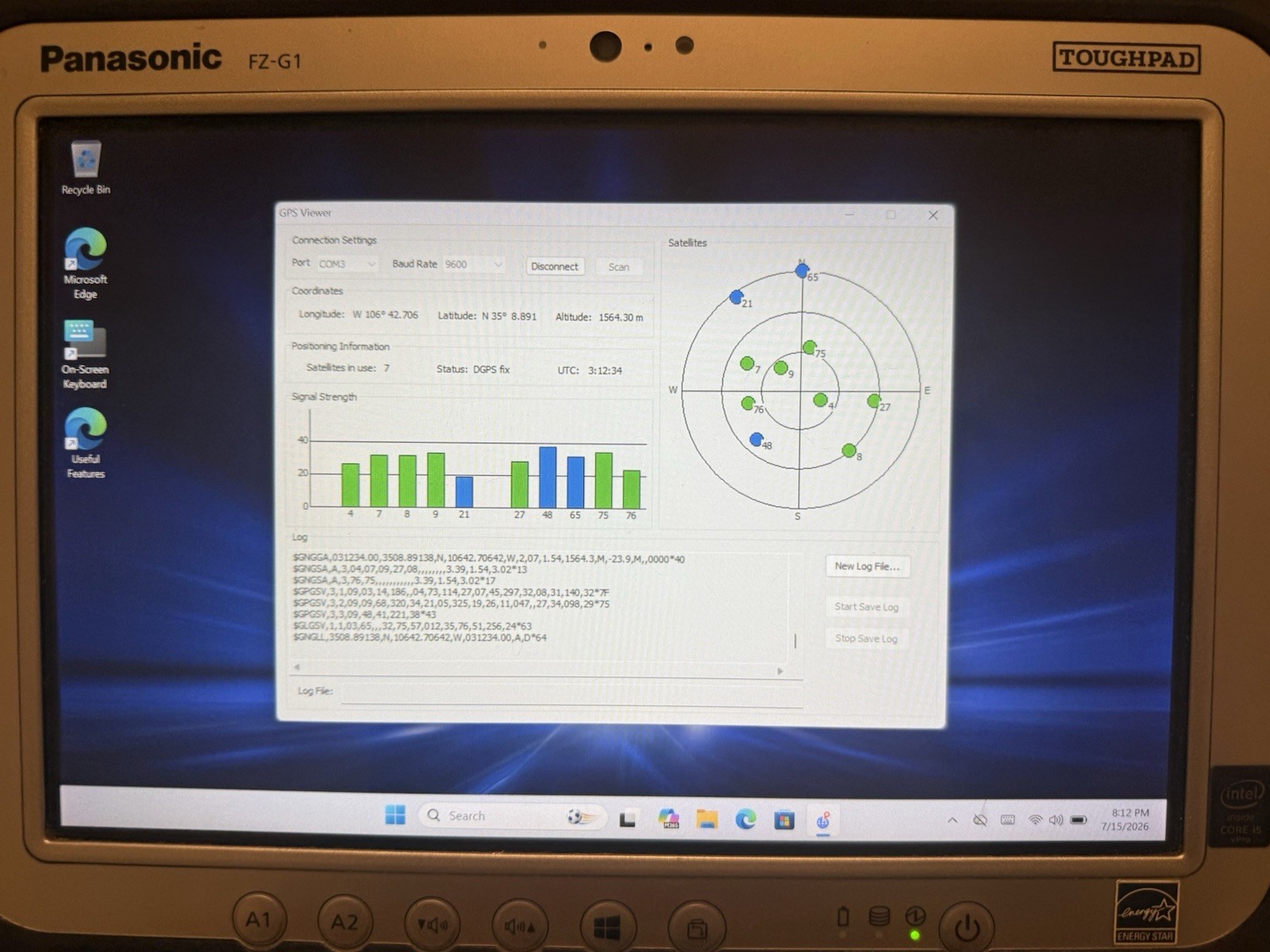Click the Satellites in use value 7
This screenshot has height=952, width=1270.
tap(387, 368)
